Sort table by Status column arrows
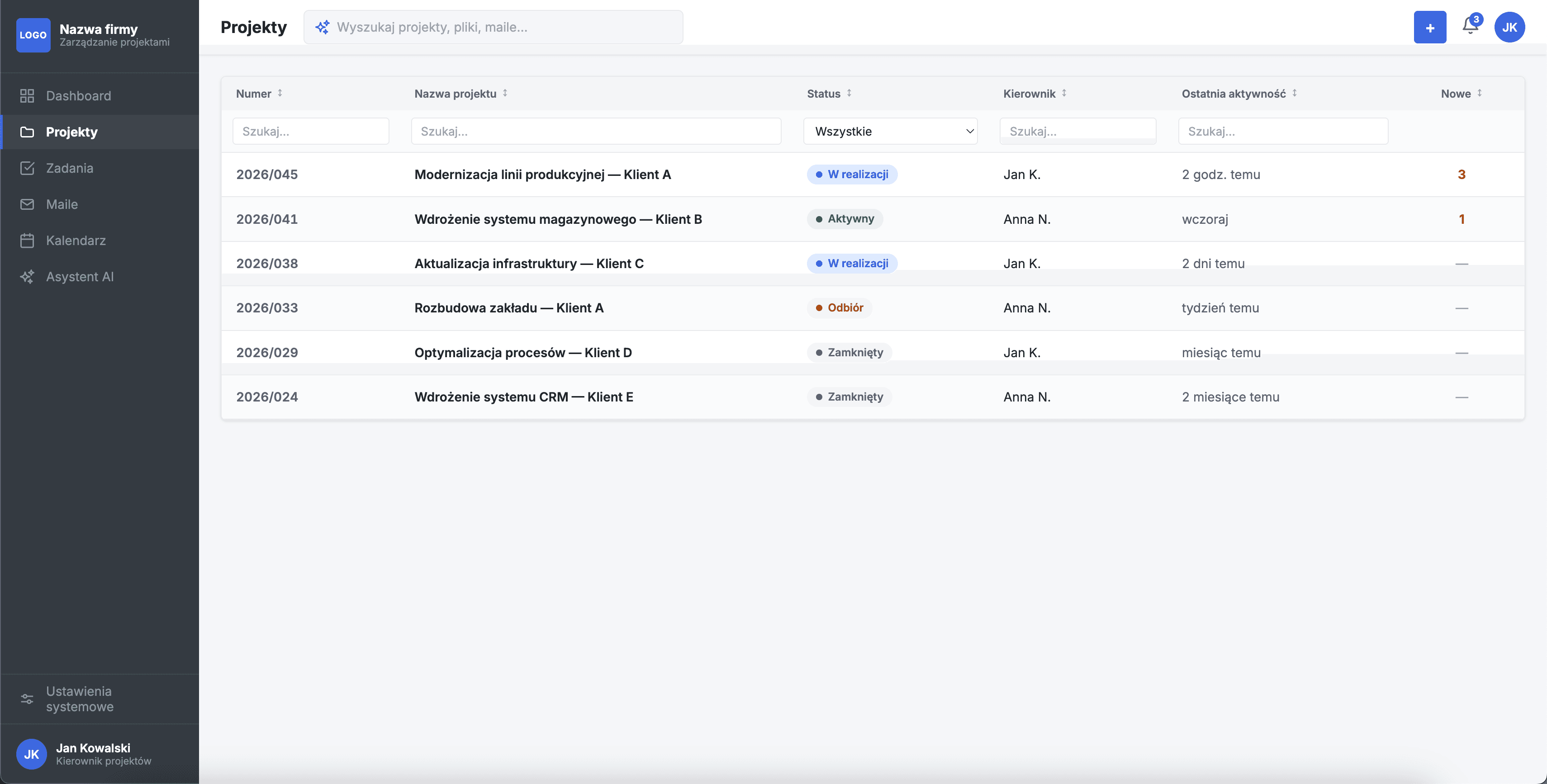The height and width of the screenshot is (784, 1547). coord(849,93)
